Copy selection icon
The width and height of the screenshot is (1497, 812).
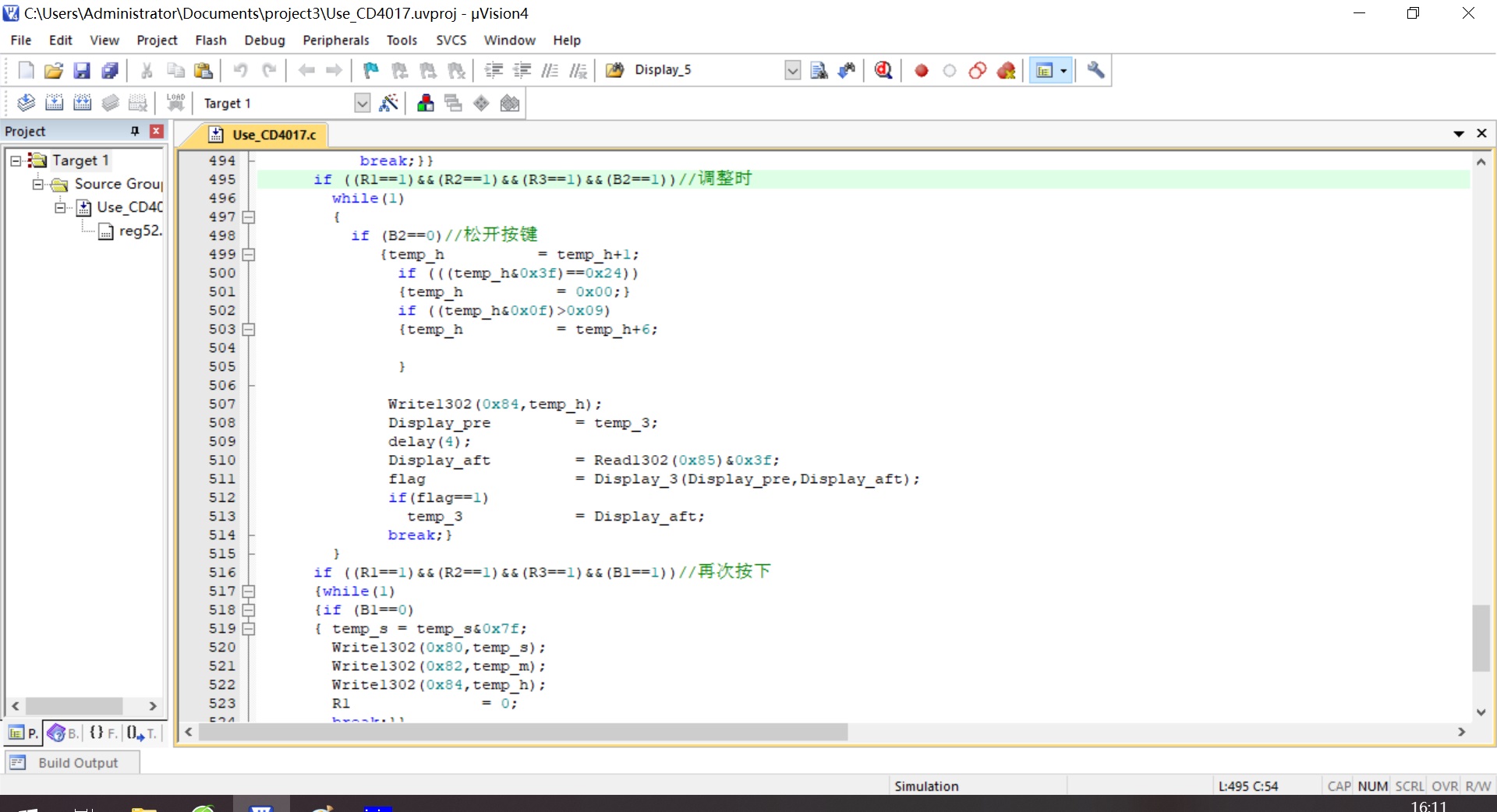[175, 70]
